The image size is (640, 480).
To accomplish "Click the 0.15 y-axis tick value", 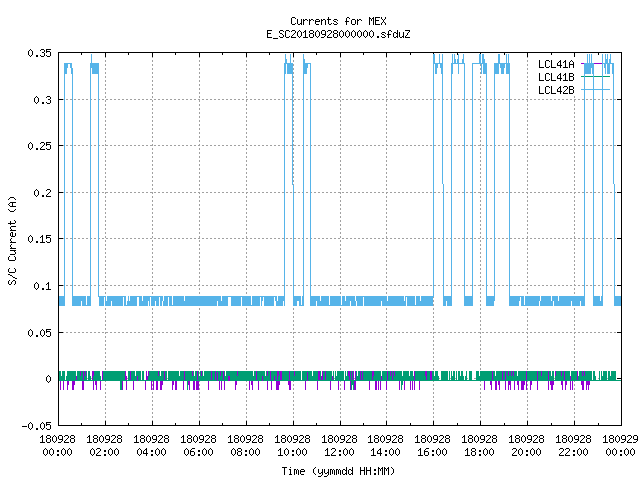I will pos(40,239).
